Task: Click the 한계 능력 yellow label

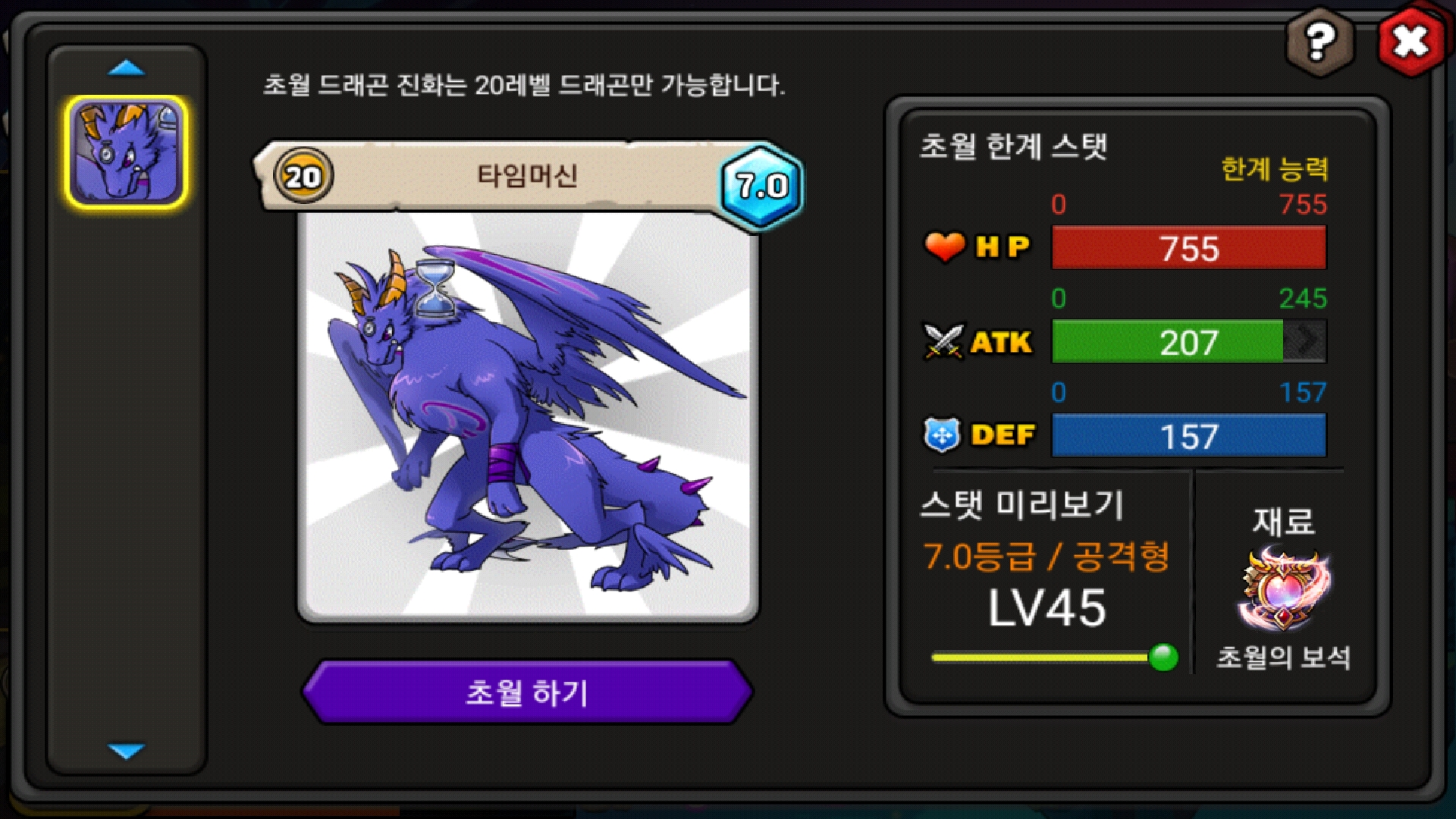Action: click(x=1275, y=168)
